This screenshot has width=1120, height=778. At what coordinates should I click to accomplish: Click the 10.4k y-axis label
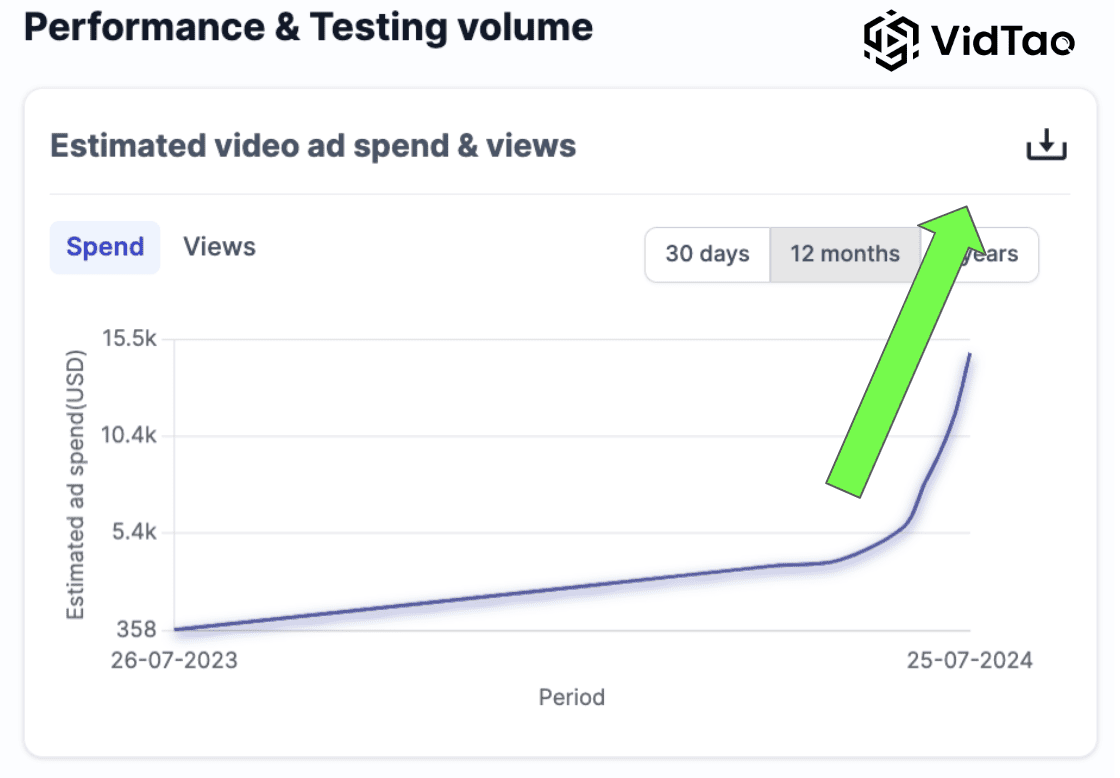coord(129,435)
